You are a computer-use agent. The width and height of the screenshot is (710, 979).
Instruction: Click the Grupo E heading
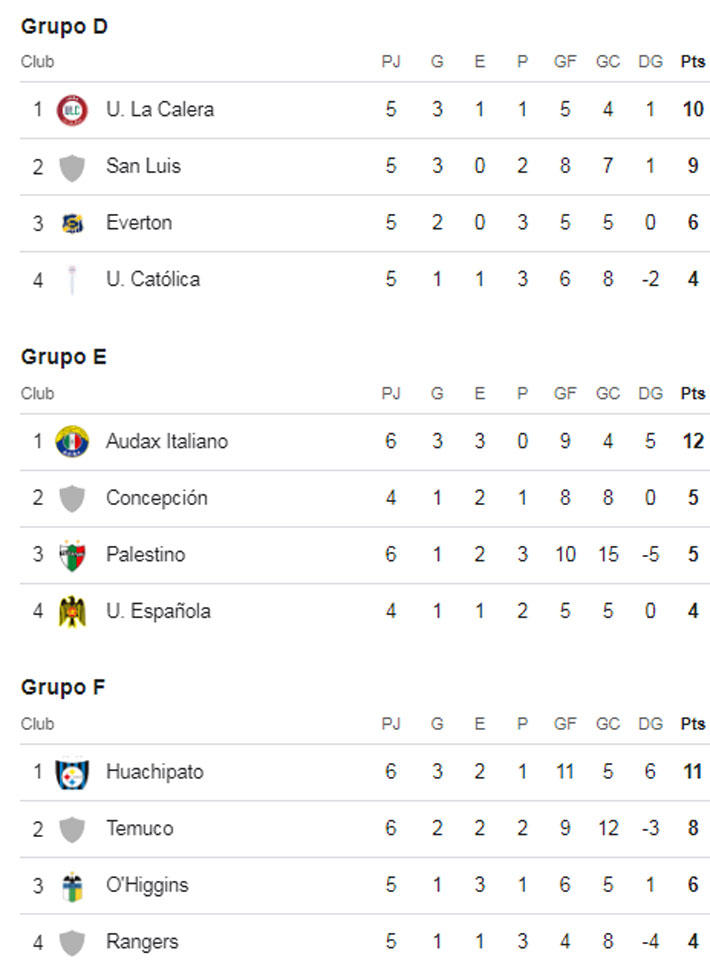point(64,357)
